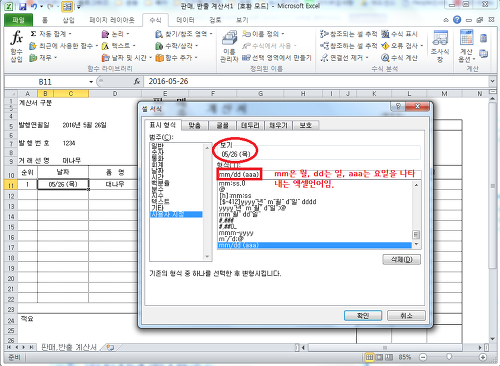Open the Error Checking (오류 검사) dropdown
This screenshot has width=500, height=366.
[402, 46]
